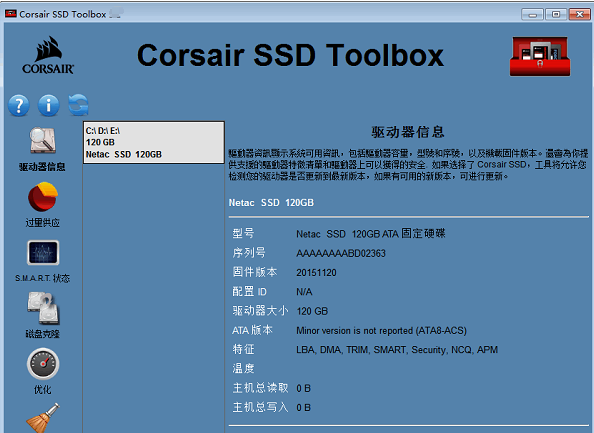Click the 驱动器大小 value 120 GB

tap(312, 311)
